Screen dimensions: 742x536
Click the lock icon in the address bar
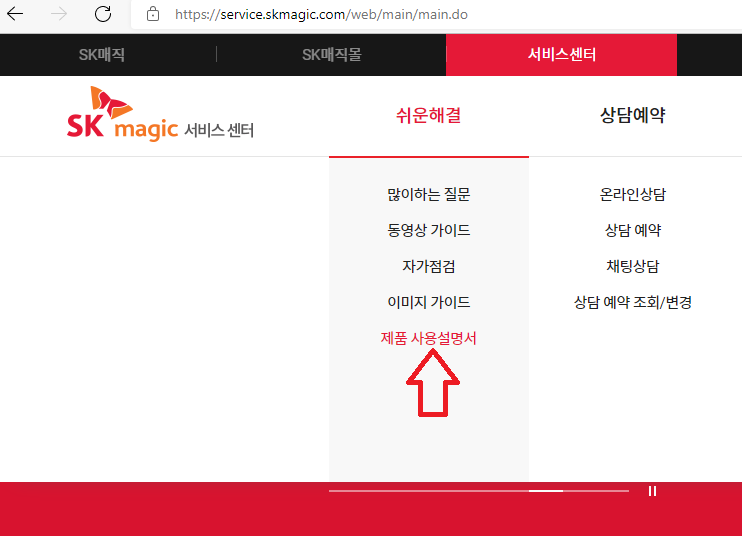tap(153, 15)
